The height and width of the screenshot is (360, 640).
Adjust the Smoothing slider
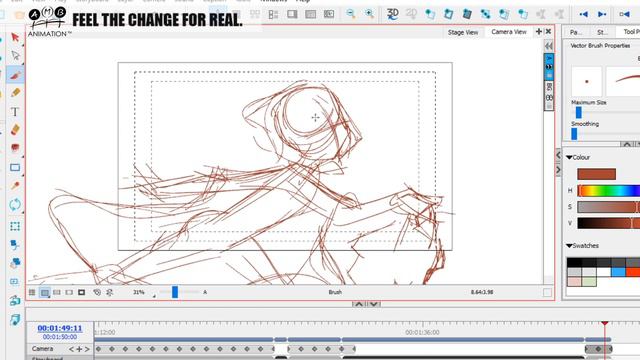click(574, 133)
